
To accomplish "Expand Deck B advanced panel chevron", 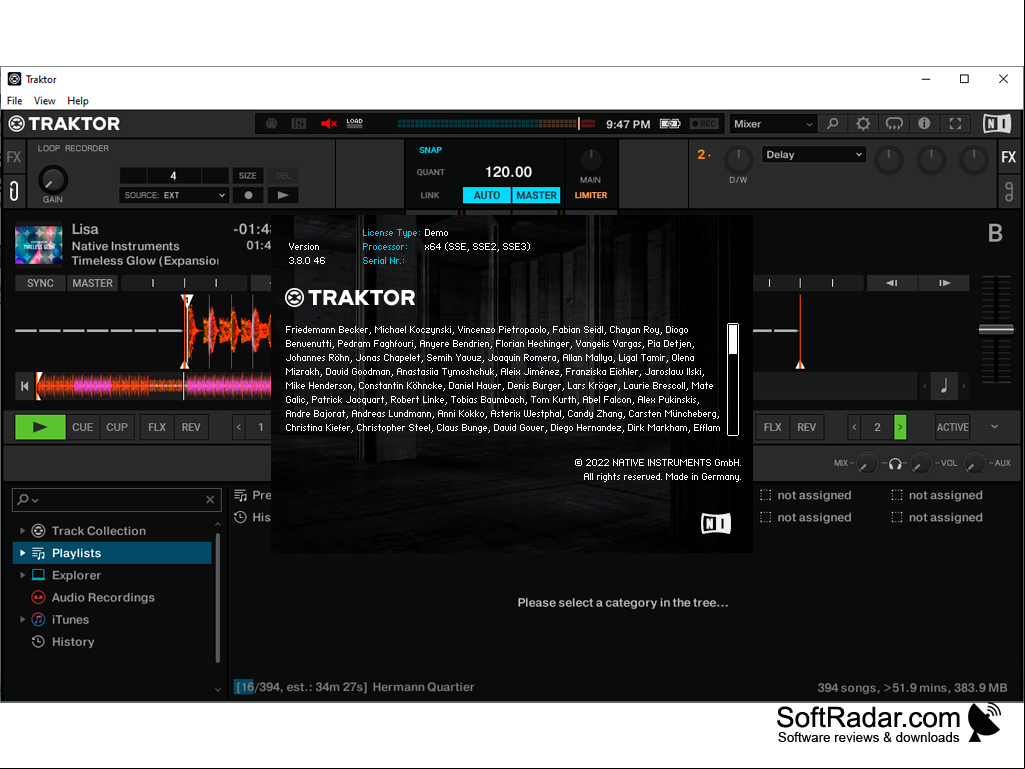I will coord(994,427).
